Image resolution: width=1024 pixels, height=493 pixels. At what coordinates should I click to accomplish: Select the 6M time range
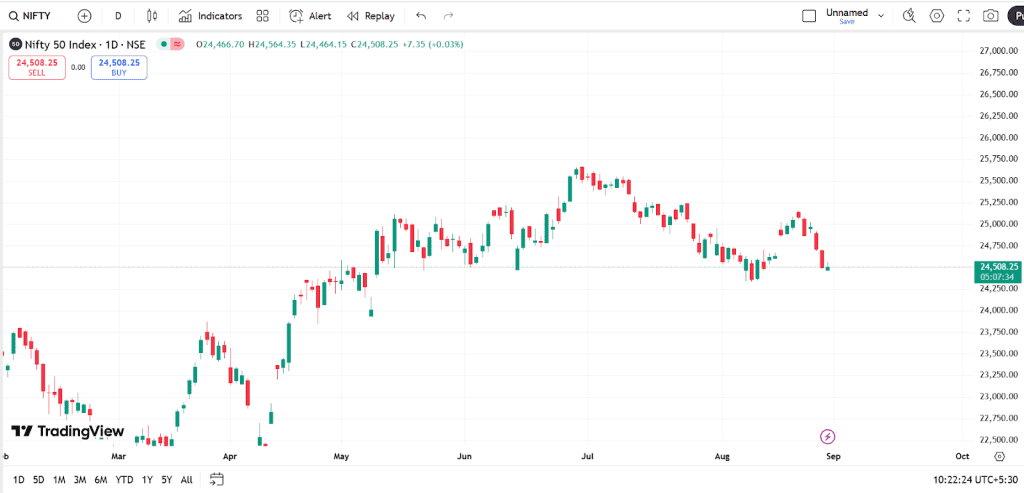(101, 480)
